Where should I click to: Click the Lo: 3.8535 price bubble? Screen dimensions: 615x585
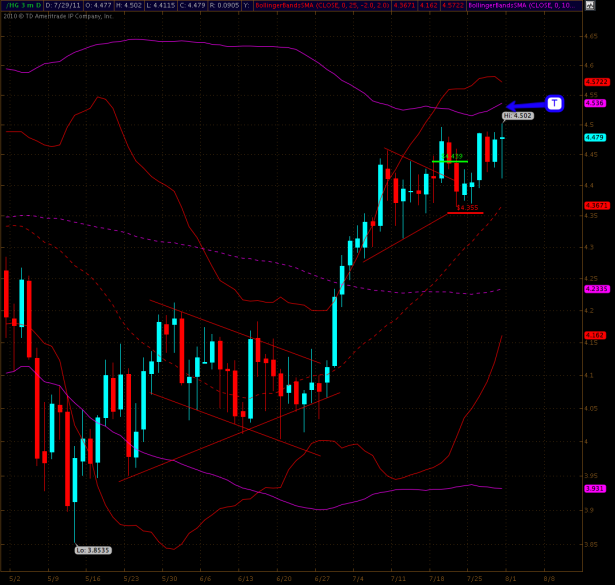point(92,549)
